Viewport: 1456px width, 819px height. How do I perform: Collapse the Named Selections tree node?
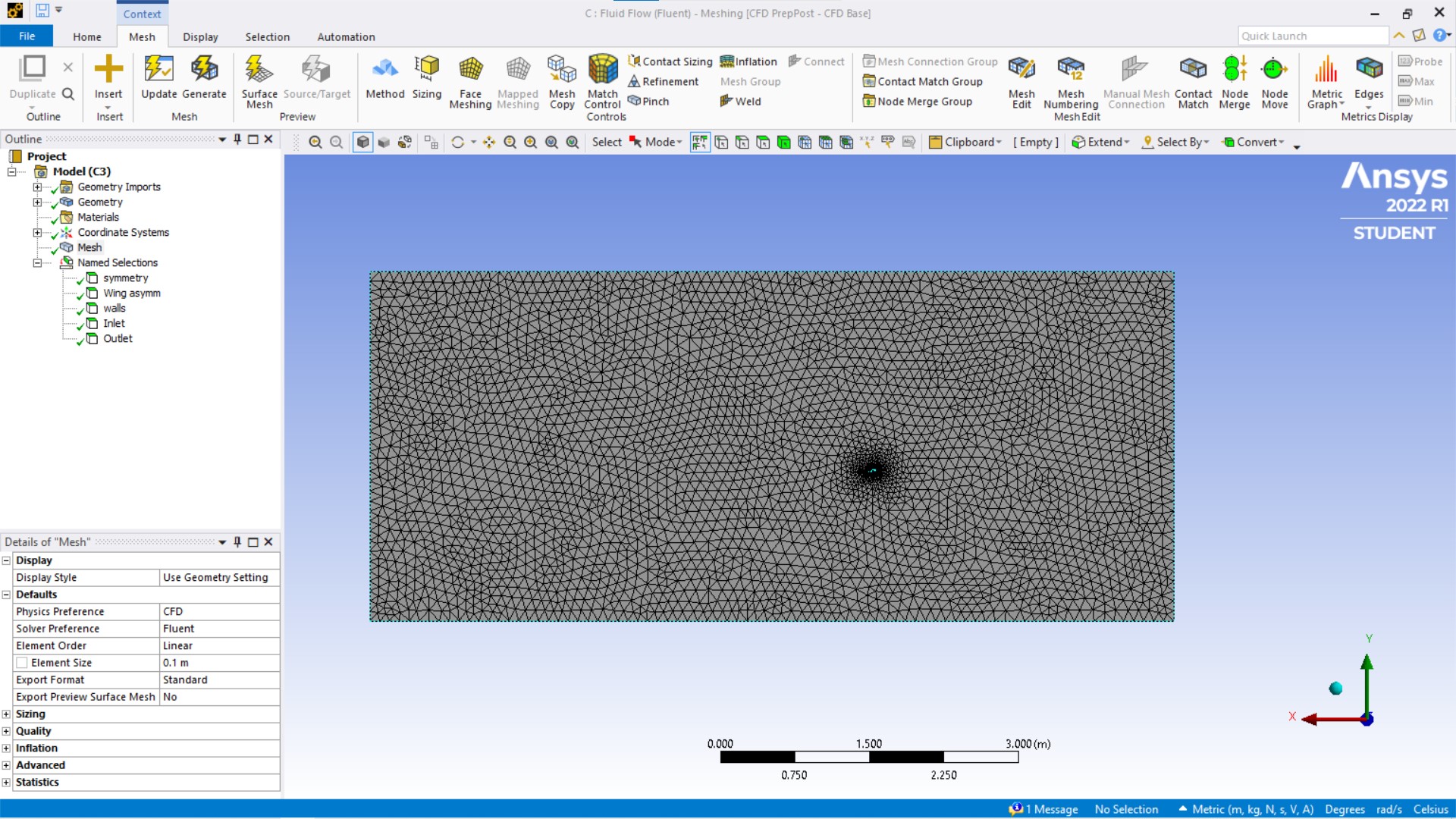(x=37, y=263)
